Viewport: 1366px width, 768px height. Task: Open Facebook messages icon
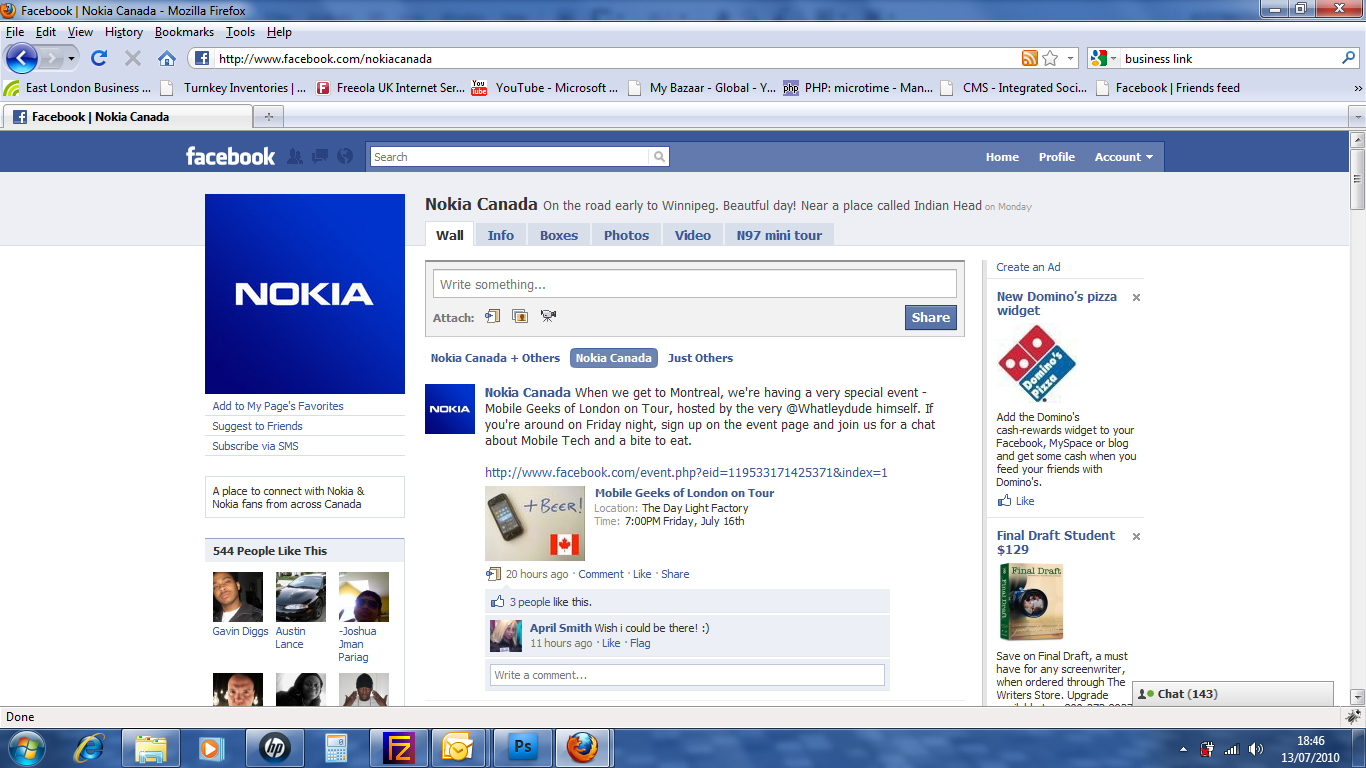(320, 156)
